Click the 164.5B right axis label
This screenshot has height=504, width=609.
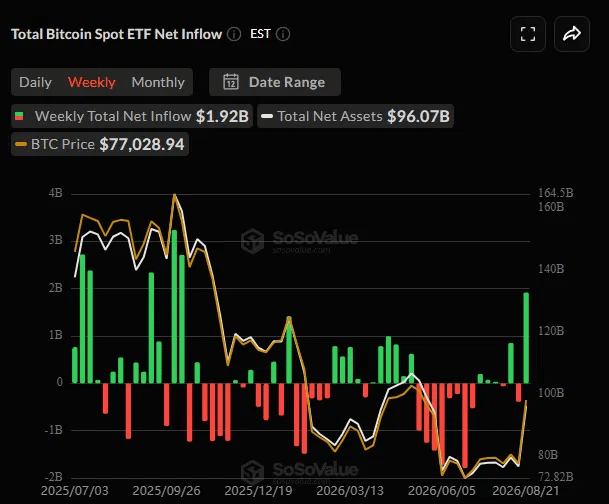click(x=555, y=193)
